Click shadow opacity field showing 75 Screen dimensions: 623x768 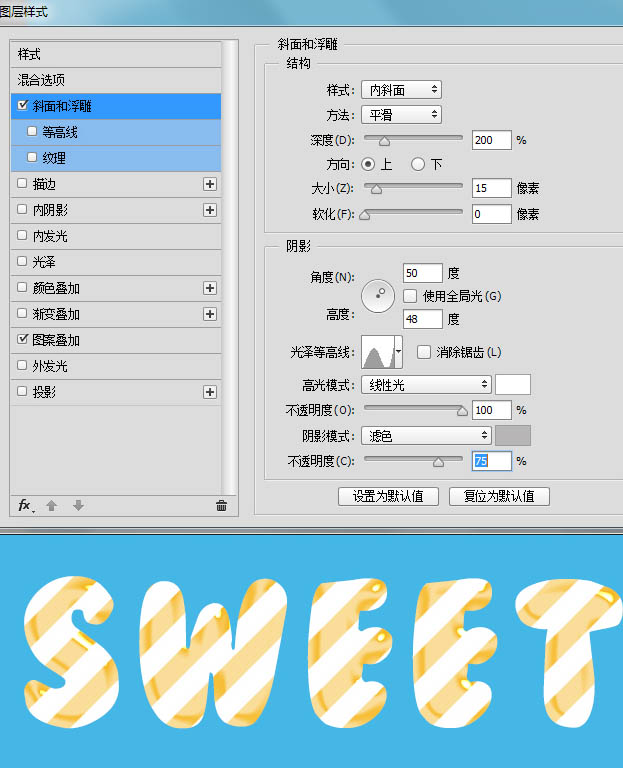tap(492, 461)
